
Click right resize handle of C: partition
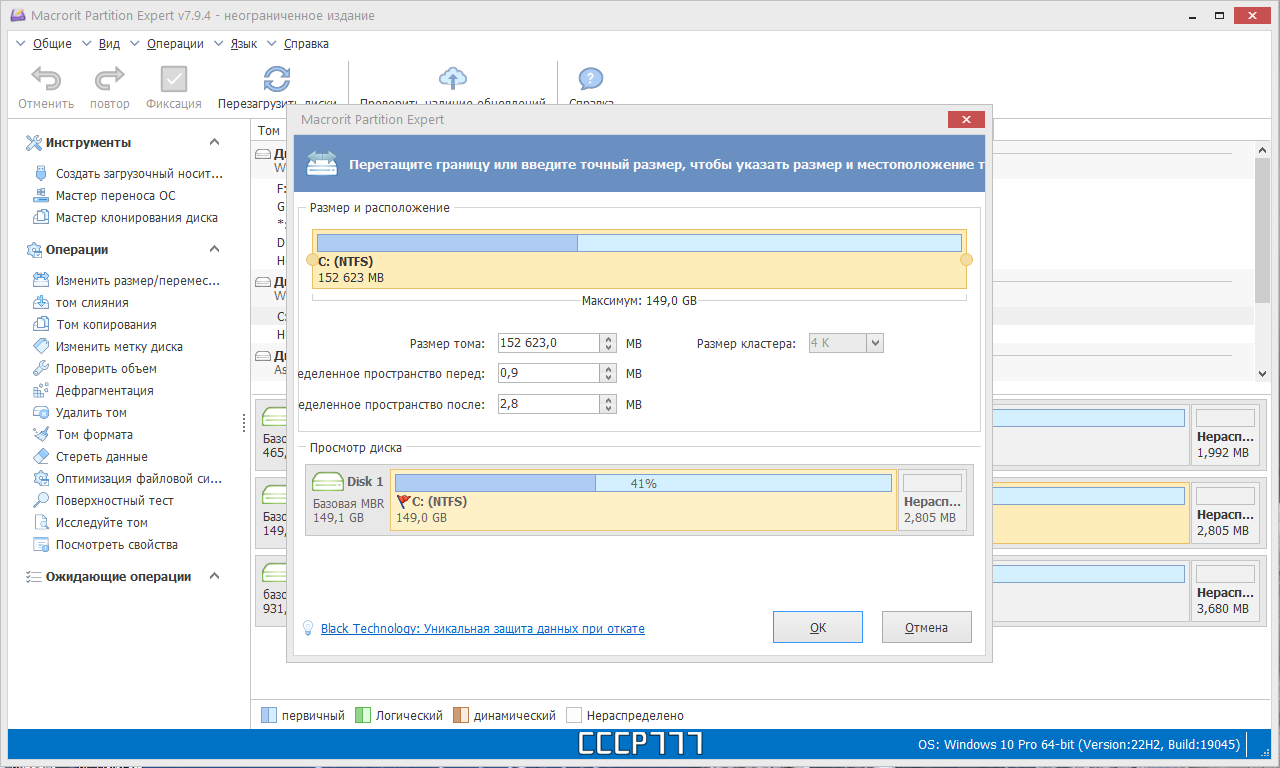(x=966, y=259)
